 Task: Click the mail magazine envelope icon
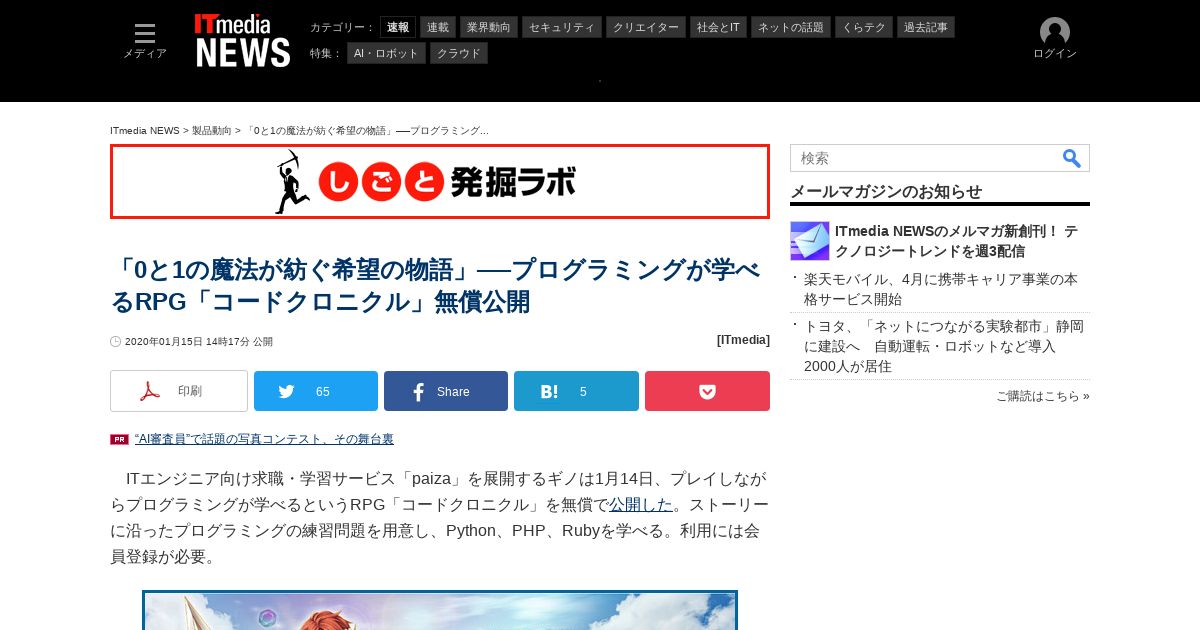pos(810,241)
